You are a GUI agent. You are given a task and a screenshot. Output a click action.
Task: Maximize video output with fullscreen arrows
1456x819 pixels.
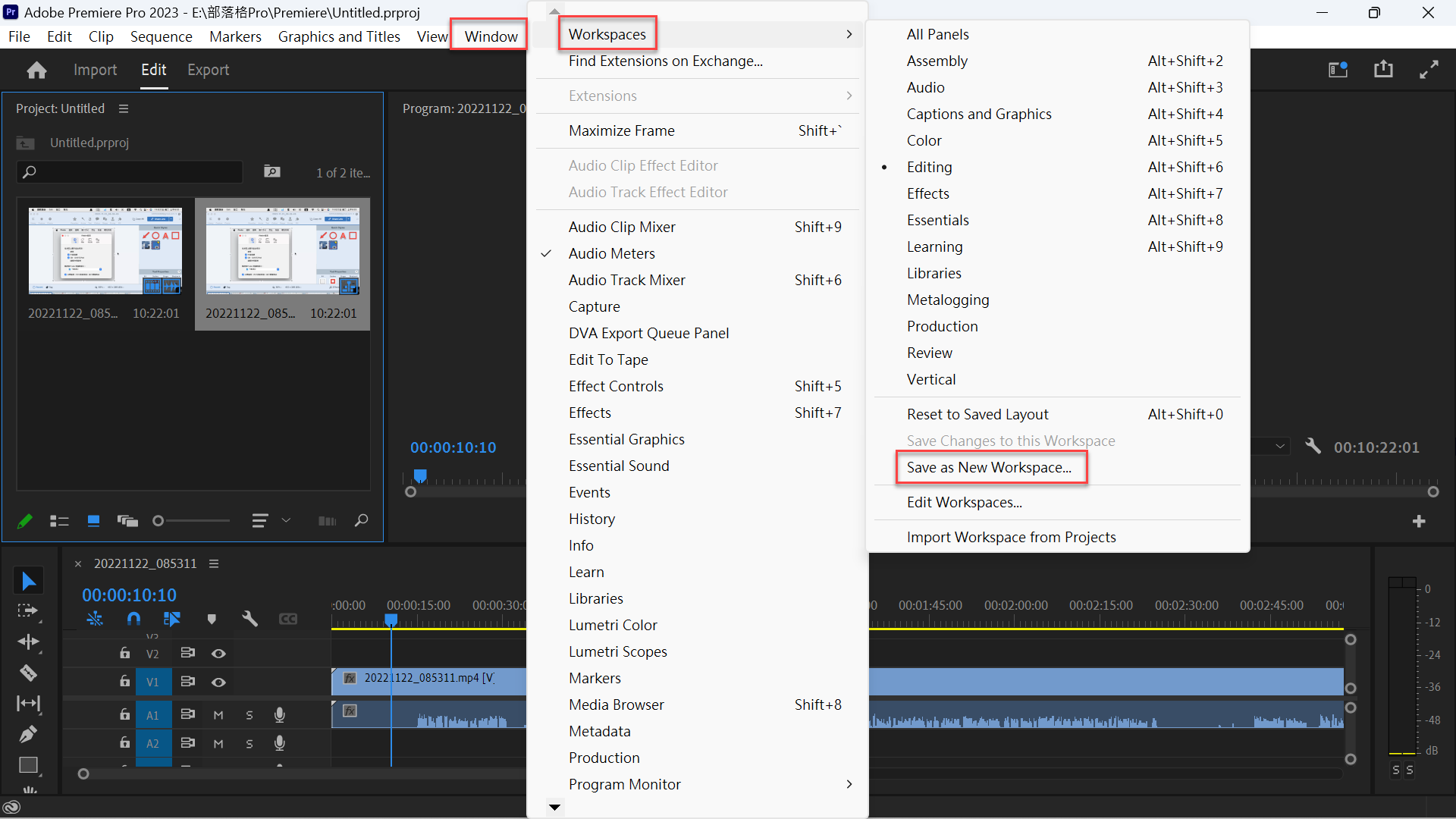[1429, 70]
